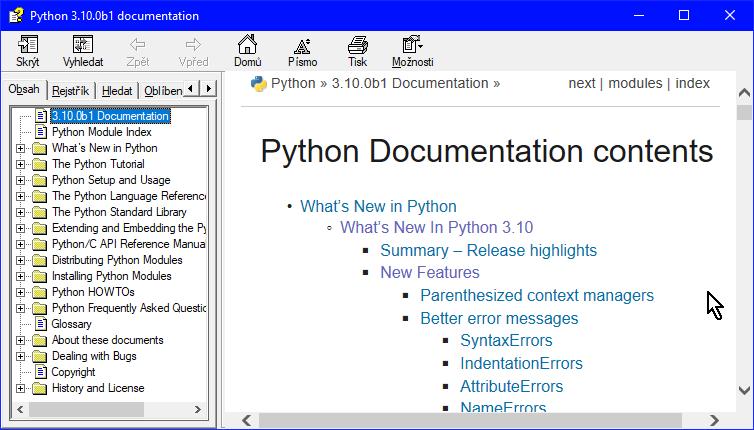The image size is (754, 430).
Task: Switch to the Hledat tab
Action: pyautogui.click(x=117, y=91)
